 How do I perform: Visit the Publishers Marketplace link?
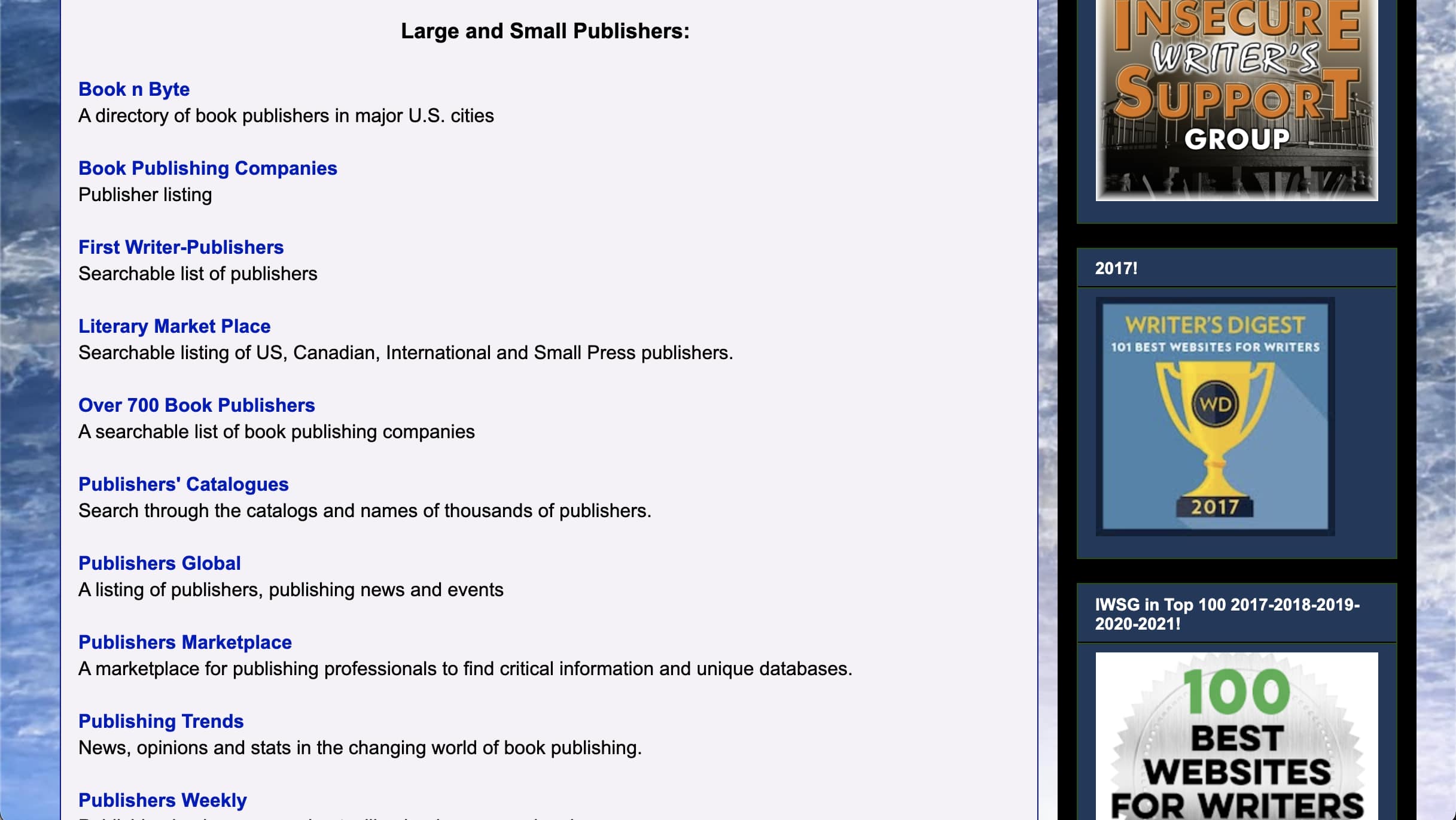[185, 642]
